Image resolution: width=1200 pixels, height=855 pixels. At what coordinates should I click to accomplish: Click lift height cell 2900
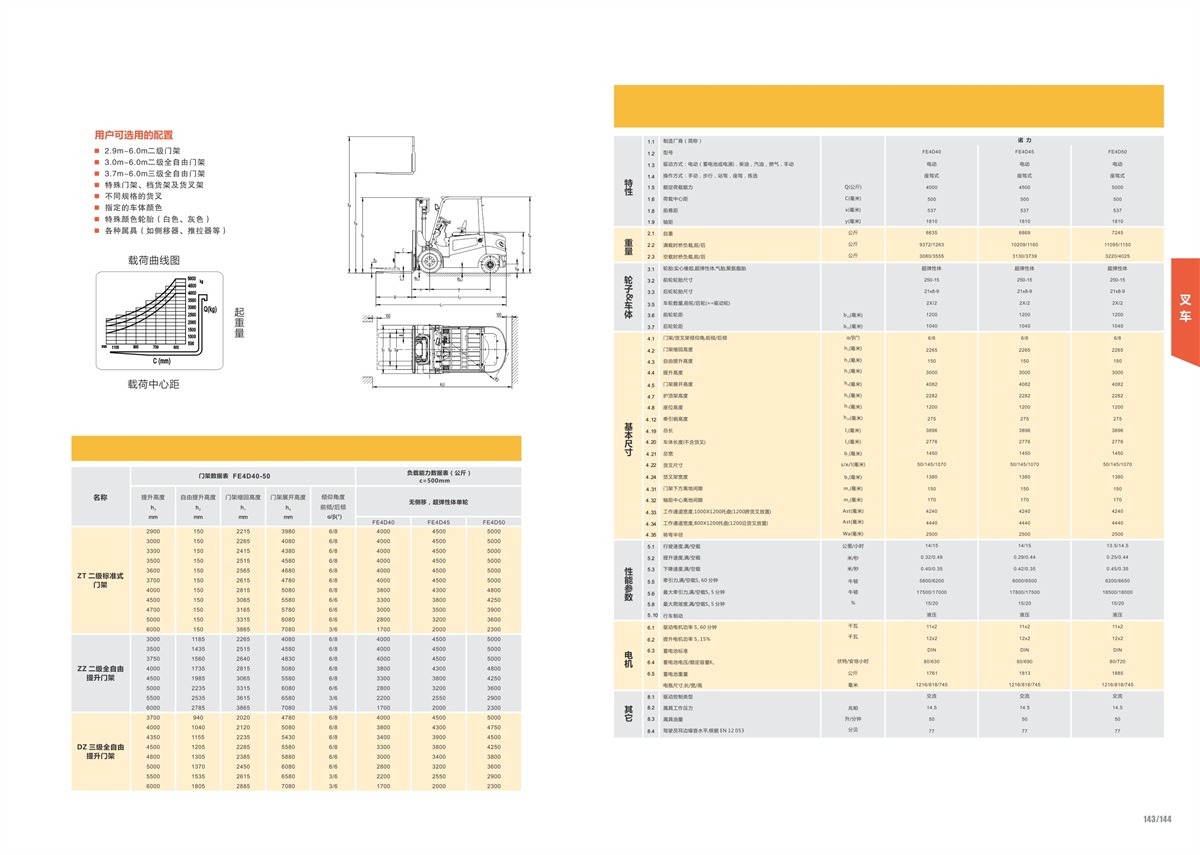(153, 531)
